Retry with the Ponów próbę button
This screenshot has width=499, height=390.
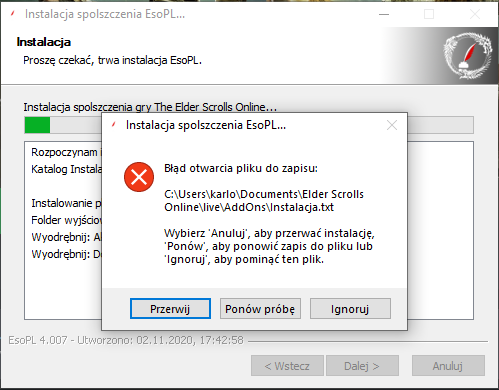260,309
